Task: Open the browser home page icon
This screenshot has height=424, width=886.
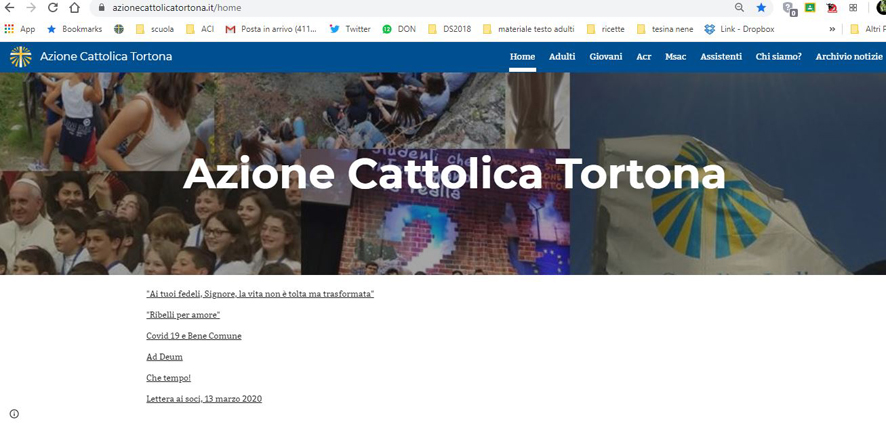Action: (75, 8)
